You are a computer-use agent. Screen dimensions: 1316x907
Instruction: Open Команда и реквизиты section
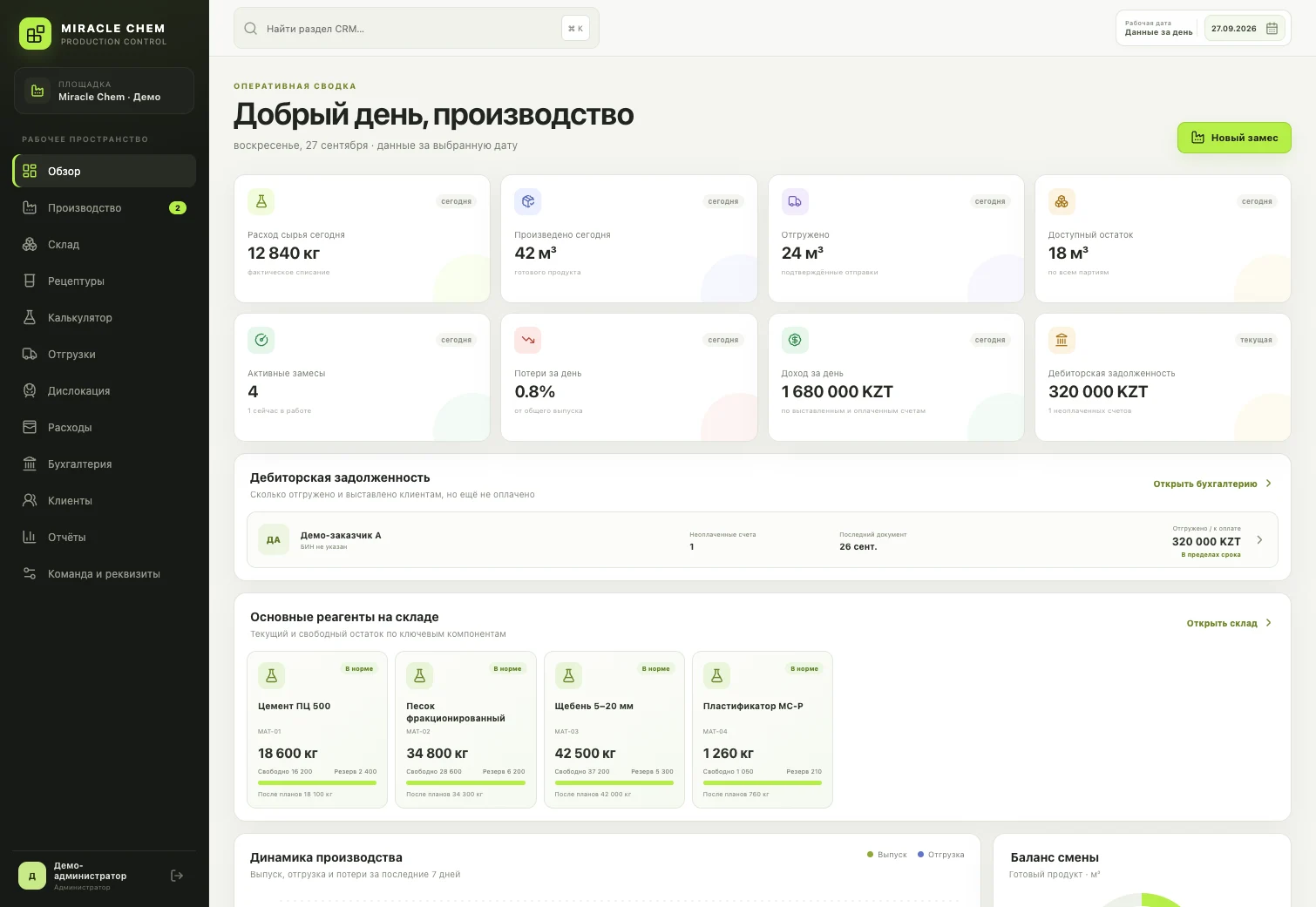point(105,573)
